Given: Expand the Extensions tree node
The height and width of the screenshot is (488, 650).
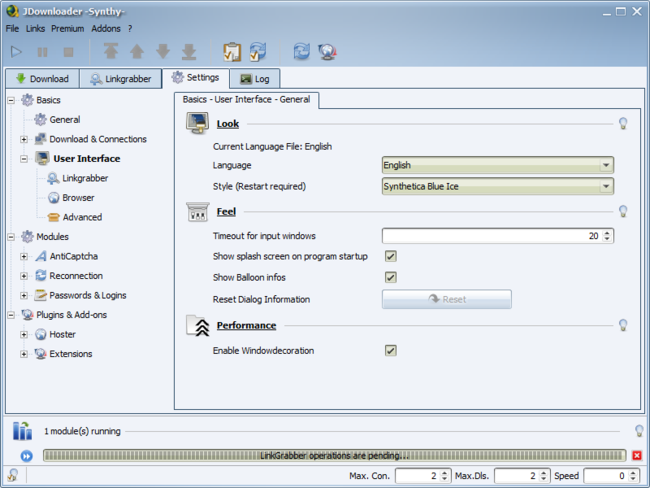Looking at the screenshot, I should pos(24,354).
